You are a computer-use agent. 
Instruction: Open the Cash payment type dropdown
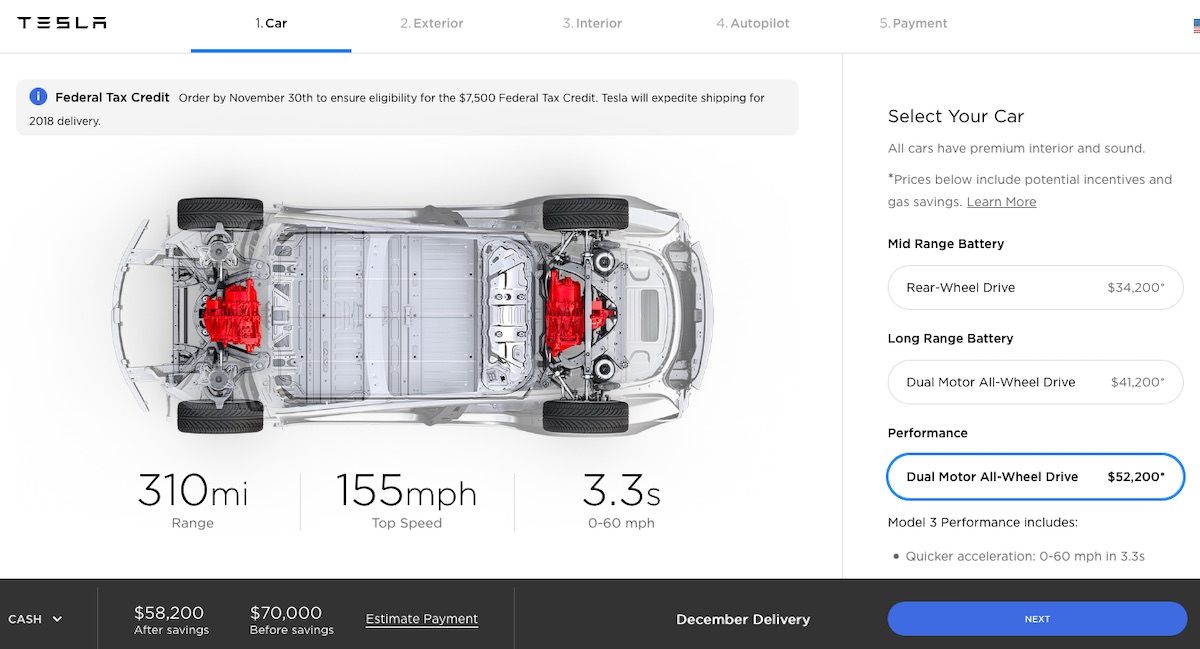pyautogui.click(x=36, y=619)
